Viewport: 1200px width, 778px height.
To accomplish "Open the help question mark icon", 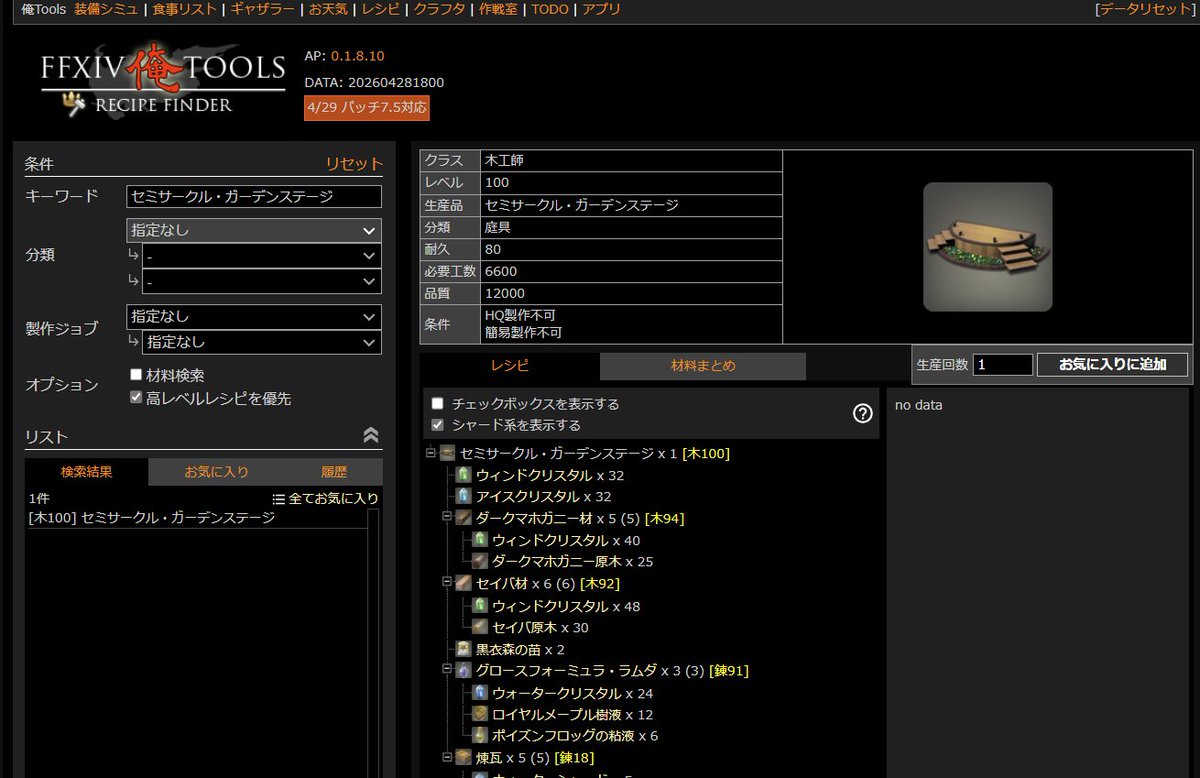I will coord(861,413).
